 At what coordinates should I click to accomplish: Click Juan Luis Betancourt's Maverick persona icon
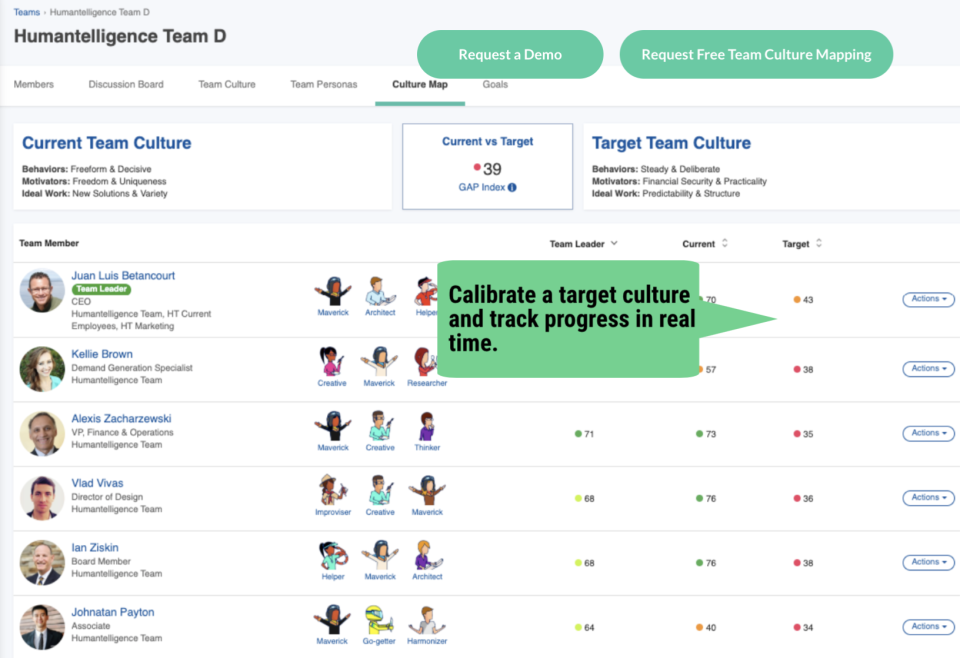click(x=333, y=291)
